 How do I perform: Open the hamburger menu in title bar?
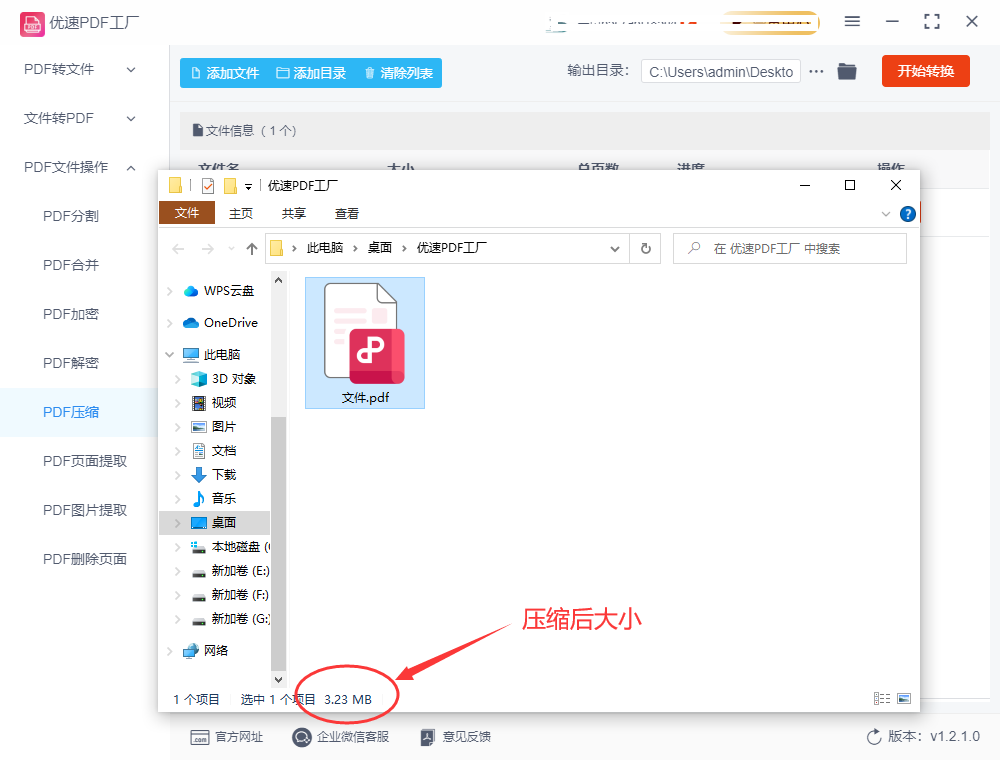[x=852, y=22]
